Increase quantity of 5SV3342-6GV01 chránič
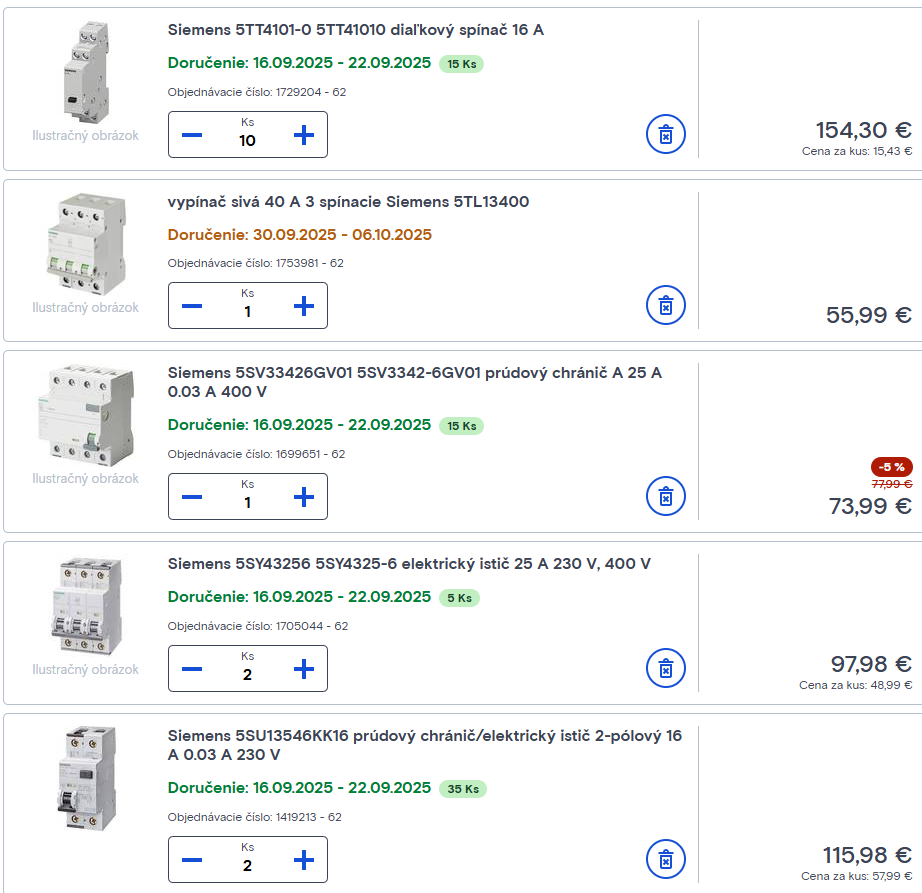Screen dimensions: 922x893 (303, 496)
